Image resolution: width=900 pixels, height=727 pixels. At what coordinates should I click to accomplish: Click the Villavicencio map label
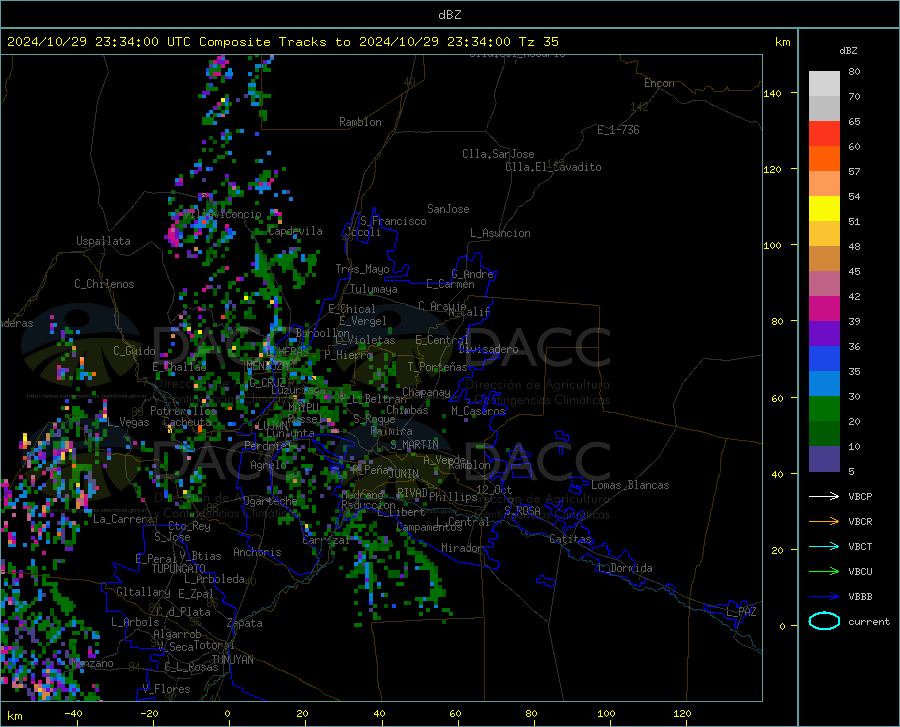coord(225,214)
